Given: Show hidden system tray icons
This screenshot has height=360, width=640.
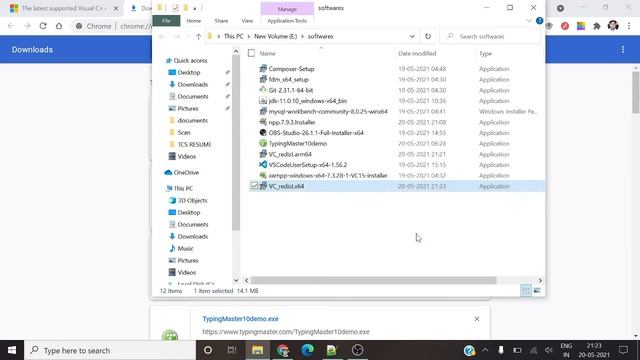Looking at the screenshot, I should (485, 350).
